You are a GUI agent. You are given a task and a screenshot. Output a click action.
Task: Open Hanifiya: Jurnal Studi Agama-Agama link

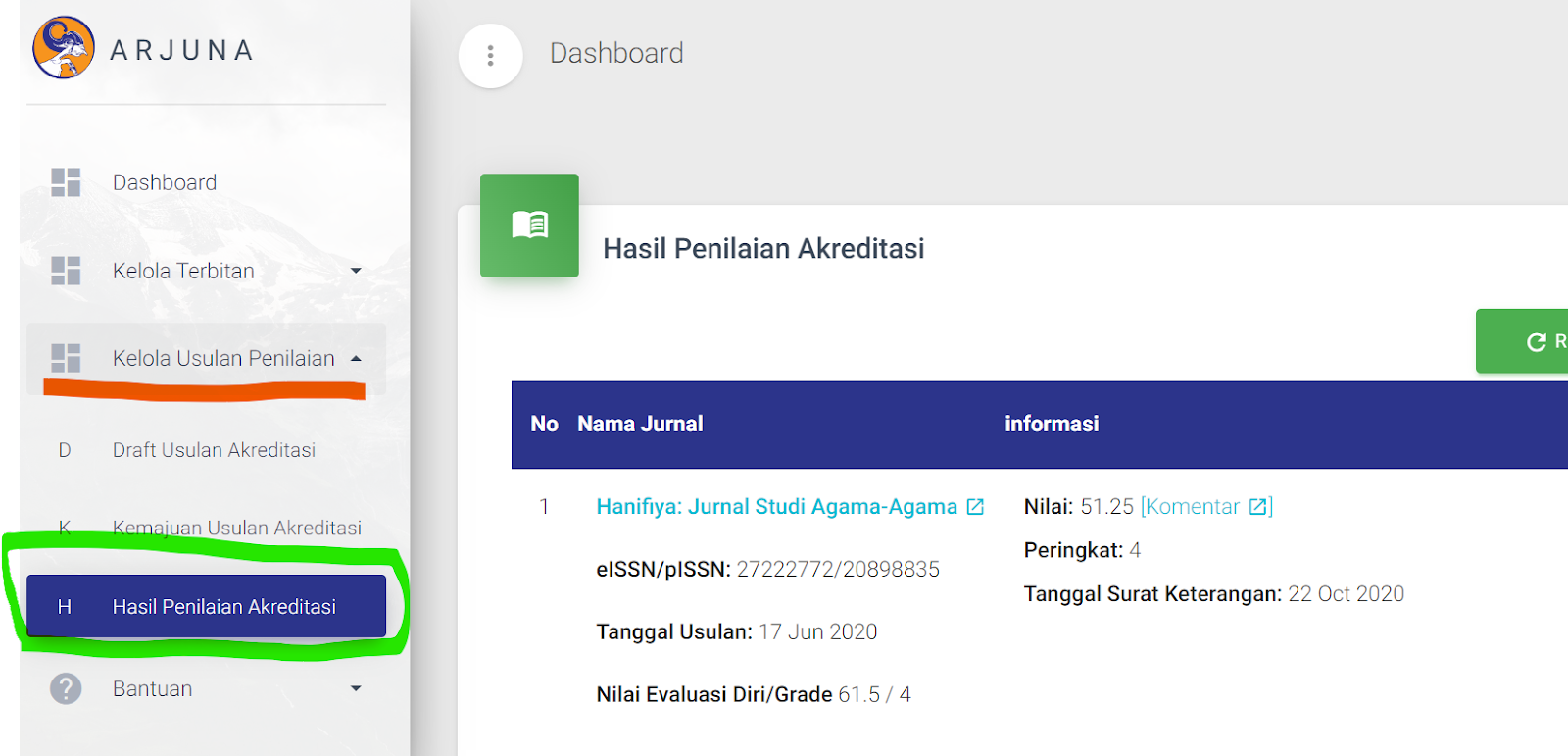coord(776,507)
